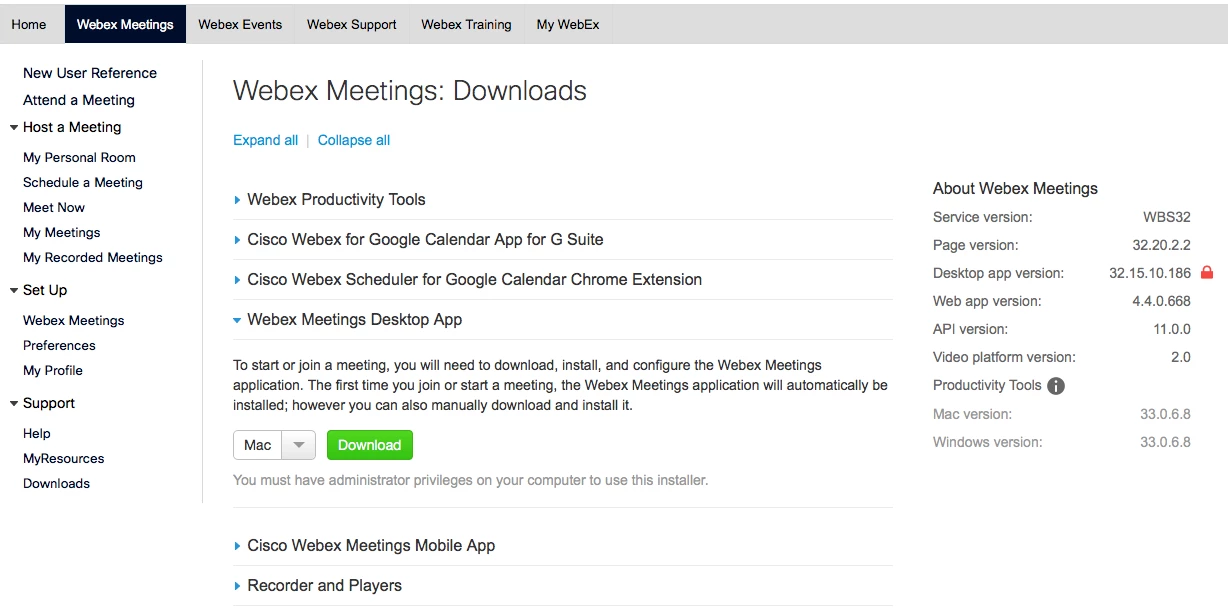Open New User Reference link

[x=90, y=73]
